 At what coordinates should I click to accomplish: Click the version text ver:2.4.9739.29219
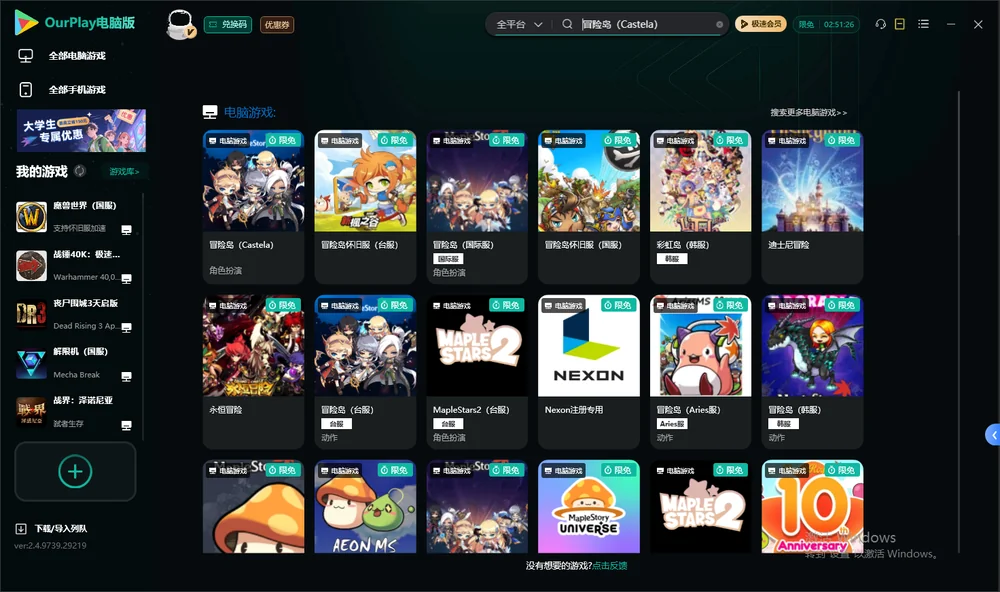[50, 545]
